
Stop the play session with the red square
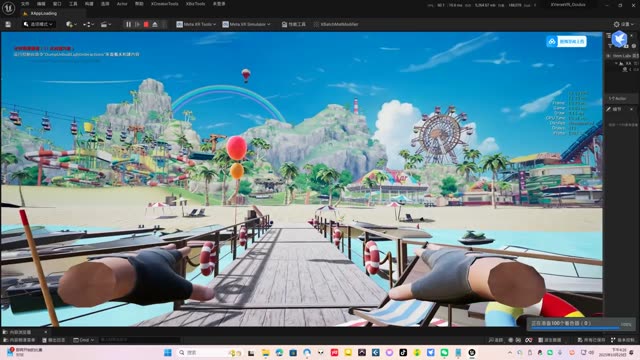146,24
